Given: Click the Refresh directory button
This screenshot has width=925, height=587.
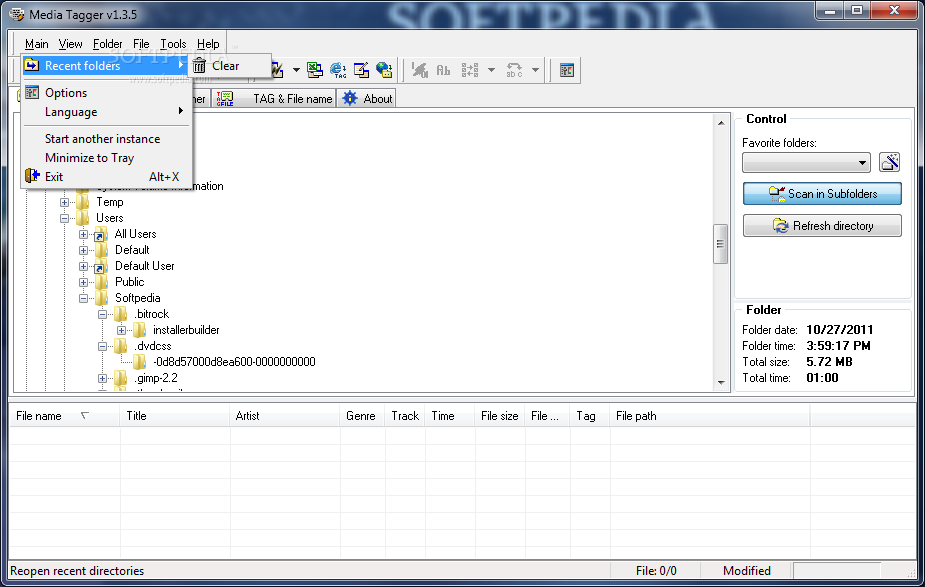Looking at the screenshot, I should coord(822,225).
